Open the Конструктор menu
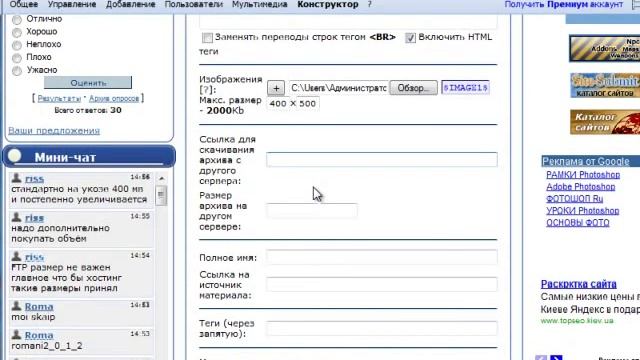 (x=328, y=4)
